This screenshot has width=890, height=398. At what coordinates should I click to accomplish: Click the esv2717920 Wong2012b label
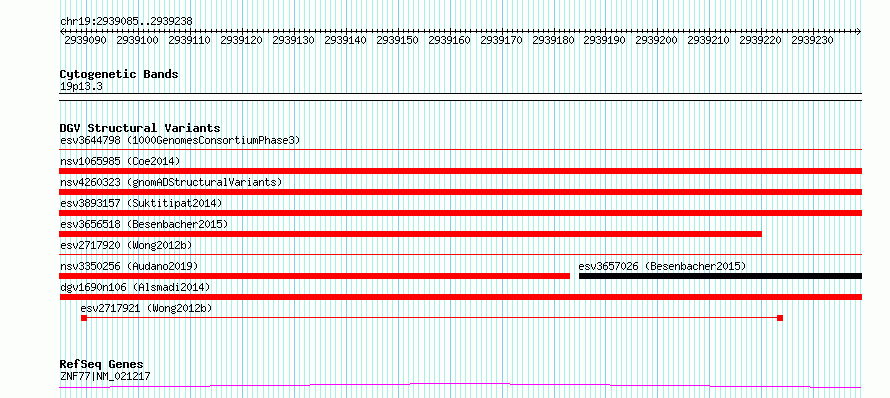(126, 245)
